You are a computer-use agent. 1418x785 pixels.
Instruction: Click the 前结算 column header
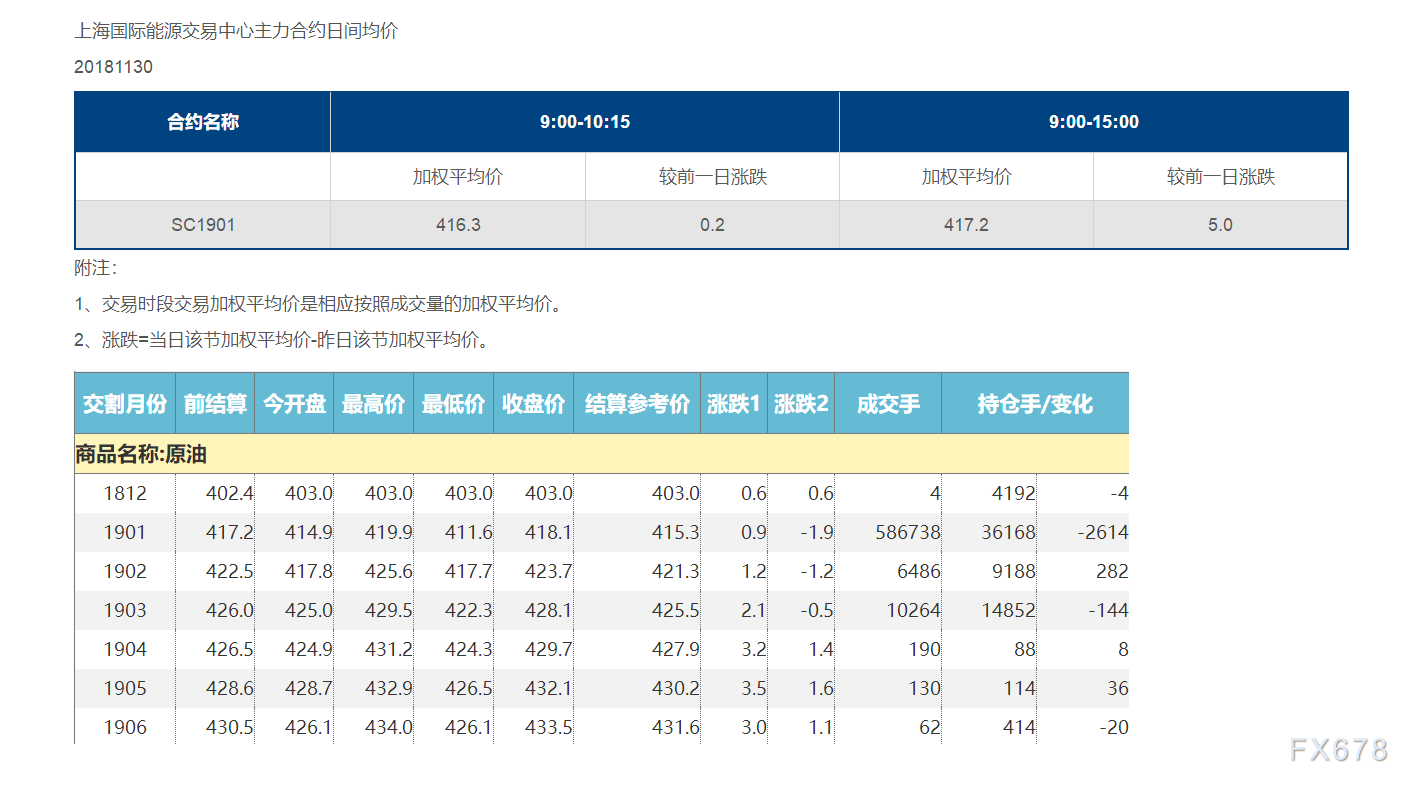pos(215,404)
